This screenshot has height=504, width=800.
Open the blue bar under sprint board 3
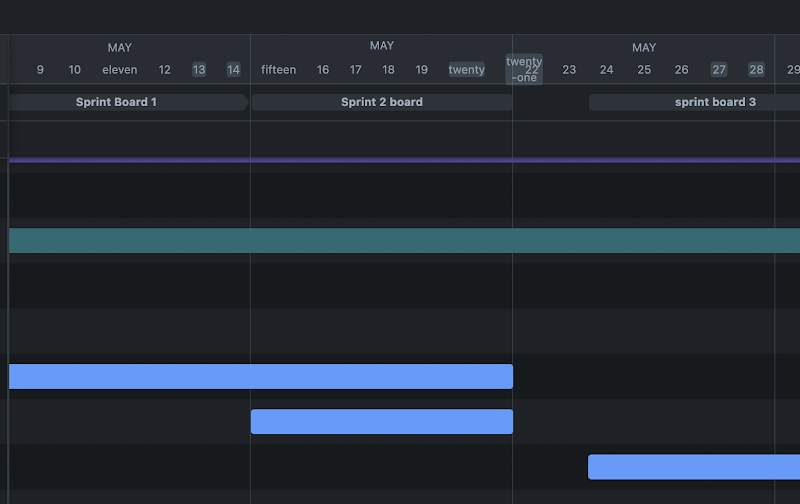pyautogui.click(x=694, y=467)
